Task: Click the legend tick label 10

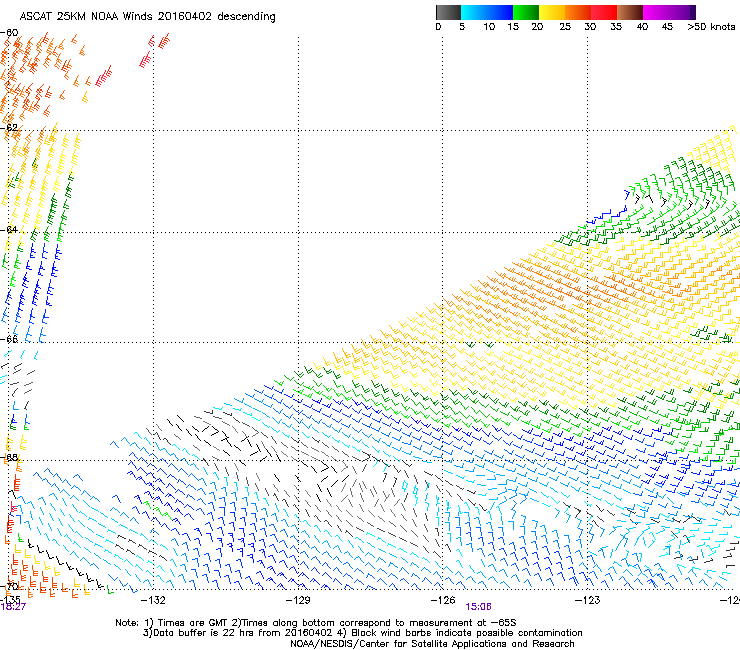Action: (489, 27)
